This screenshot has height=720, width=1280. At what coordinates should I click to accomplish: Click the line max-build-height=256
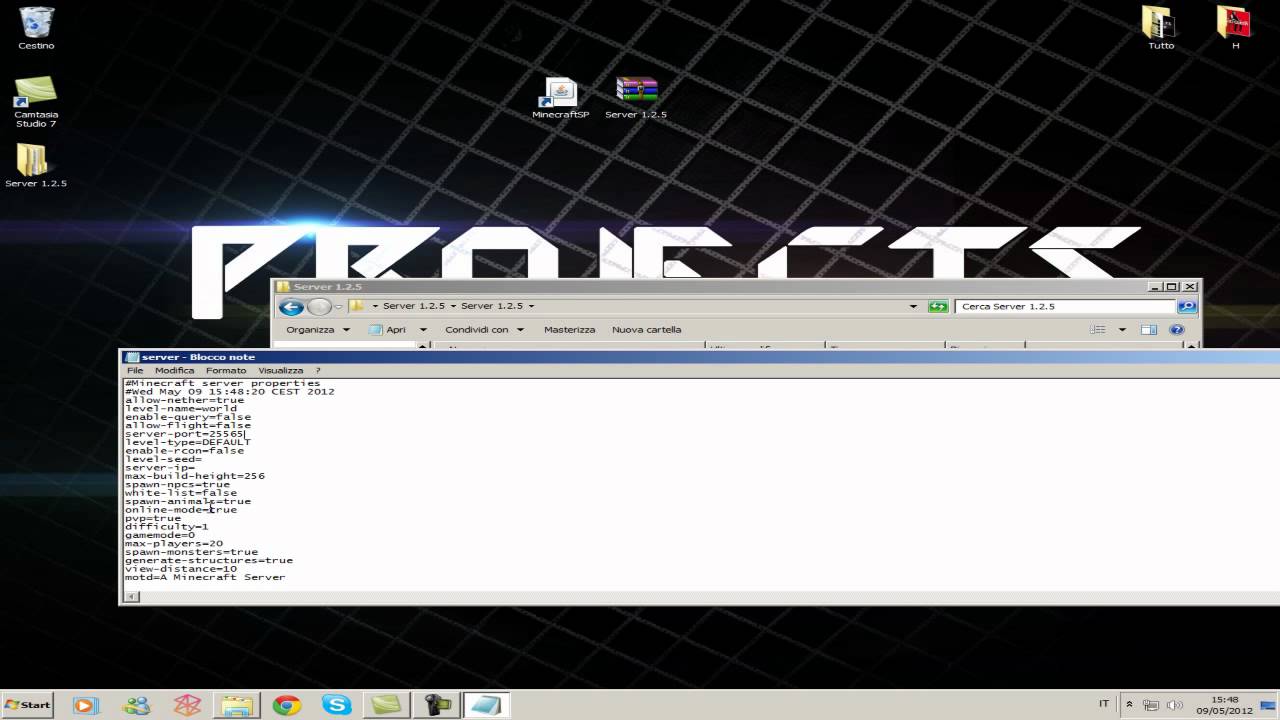pos(195,476)
